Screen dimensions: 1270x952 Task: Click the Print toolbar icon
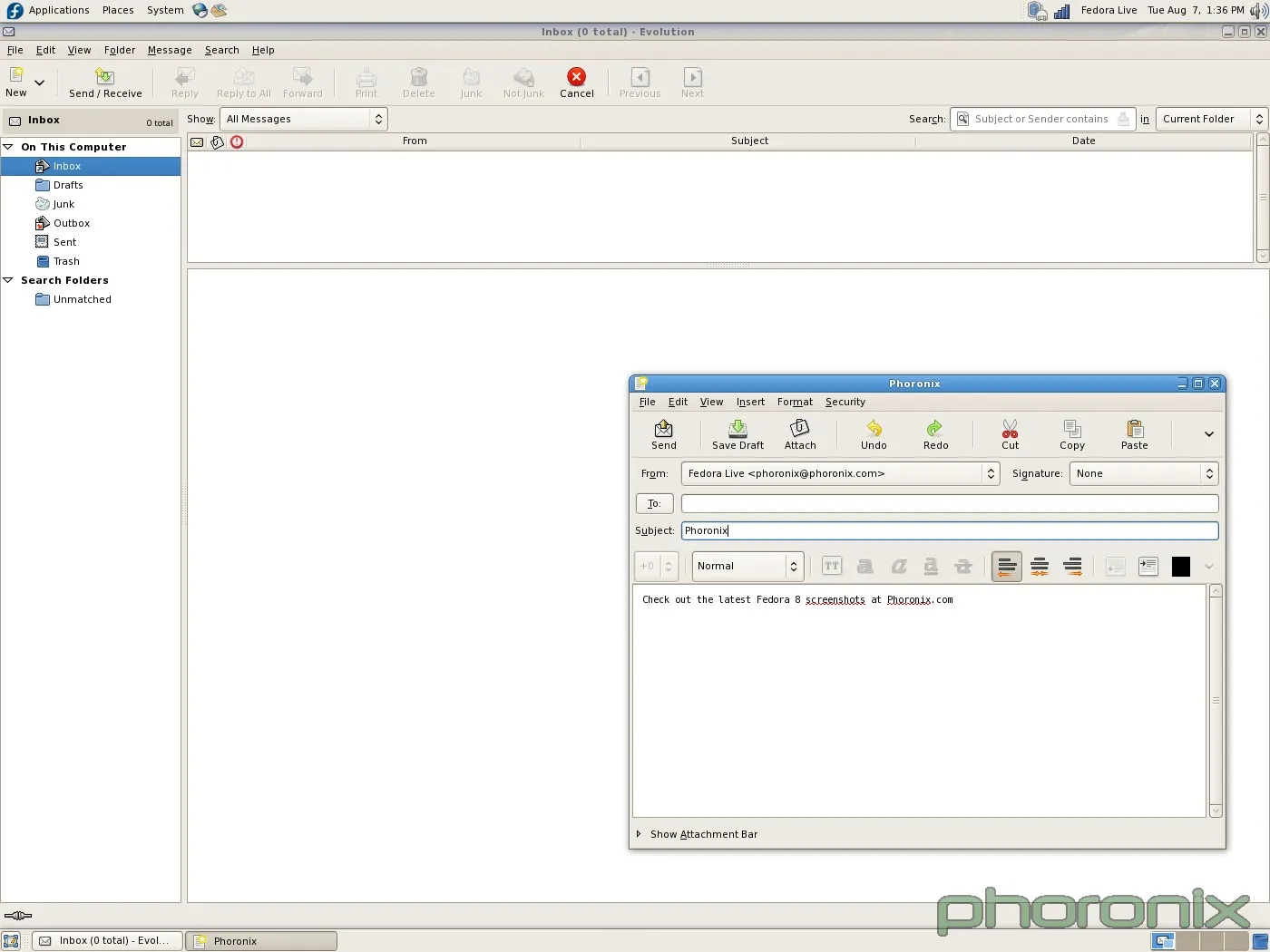tap(366, 76)
